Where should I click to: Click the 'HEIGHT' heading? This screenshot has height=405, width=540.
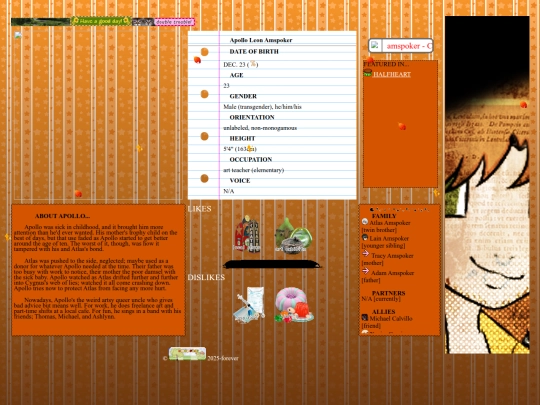click(242, 138)
